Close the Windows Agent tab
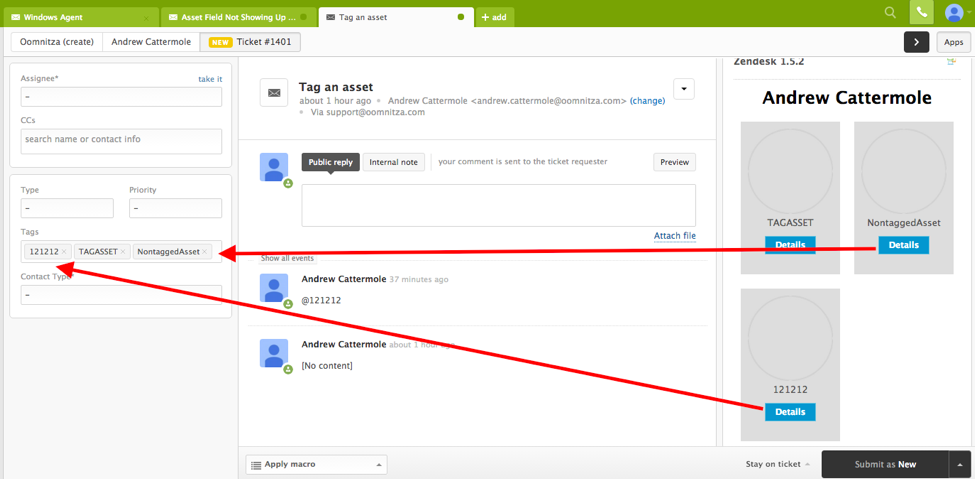Viewport: 975px width, 479px height. click(x=146, y=18)
